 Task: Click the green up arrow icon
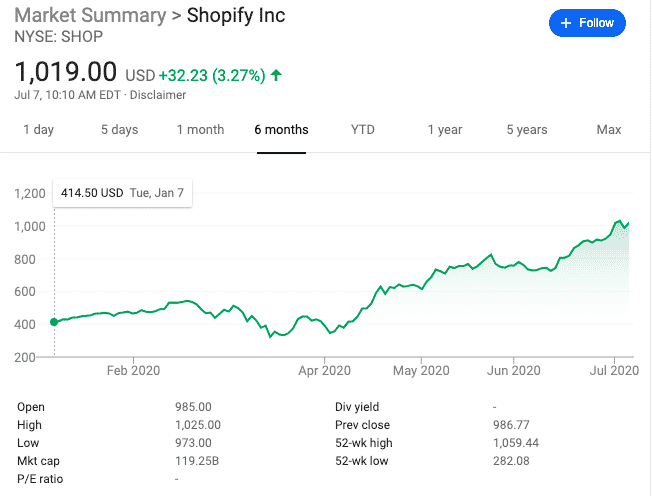[x=276, y=74]
